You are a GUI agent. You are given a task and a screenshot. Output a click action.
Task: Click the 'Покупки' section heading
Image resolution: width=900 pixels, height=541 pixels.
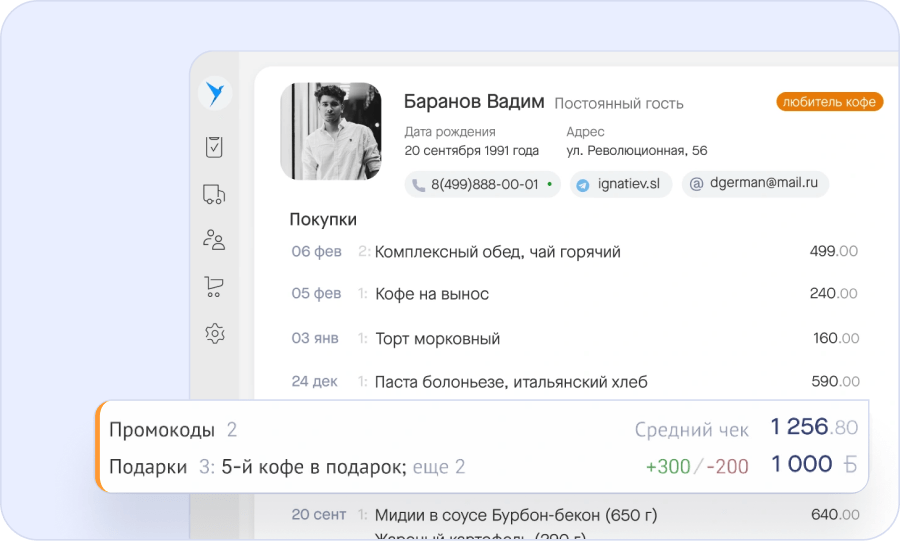click(x=323, y=219)
